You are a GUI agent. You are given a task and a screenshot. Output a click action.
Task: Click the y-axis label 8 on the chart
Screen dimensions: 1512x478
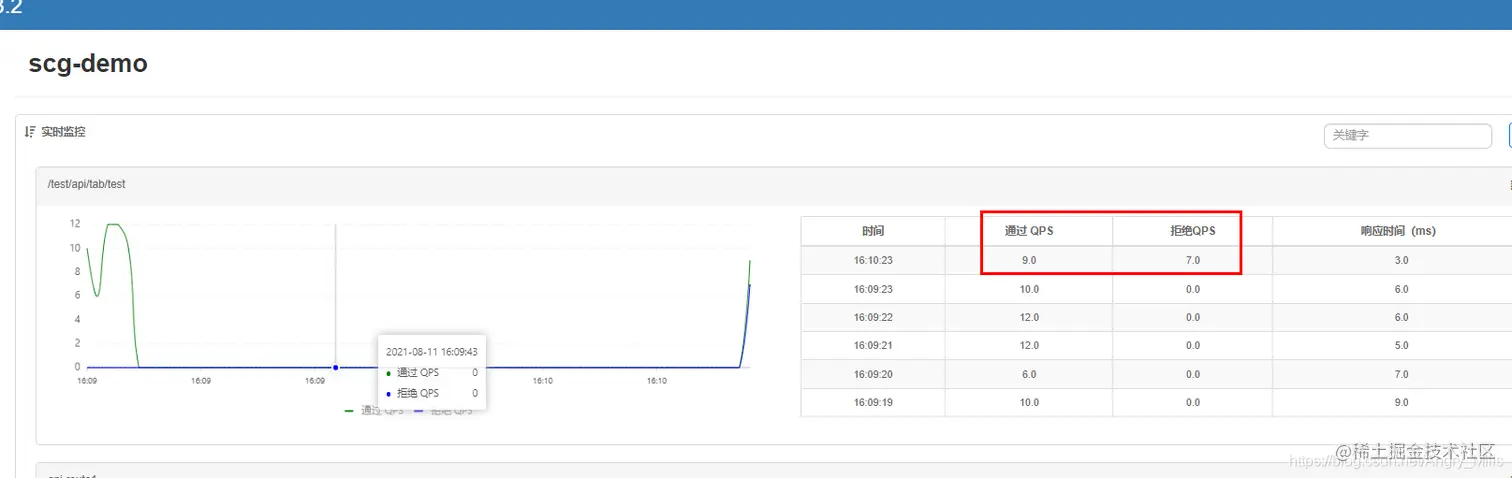(77, 272)
